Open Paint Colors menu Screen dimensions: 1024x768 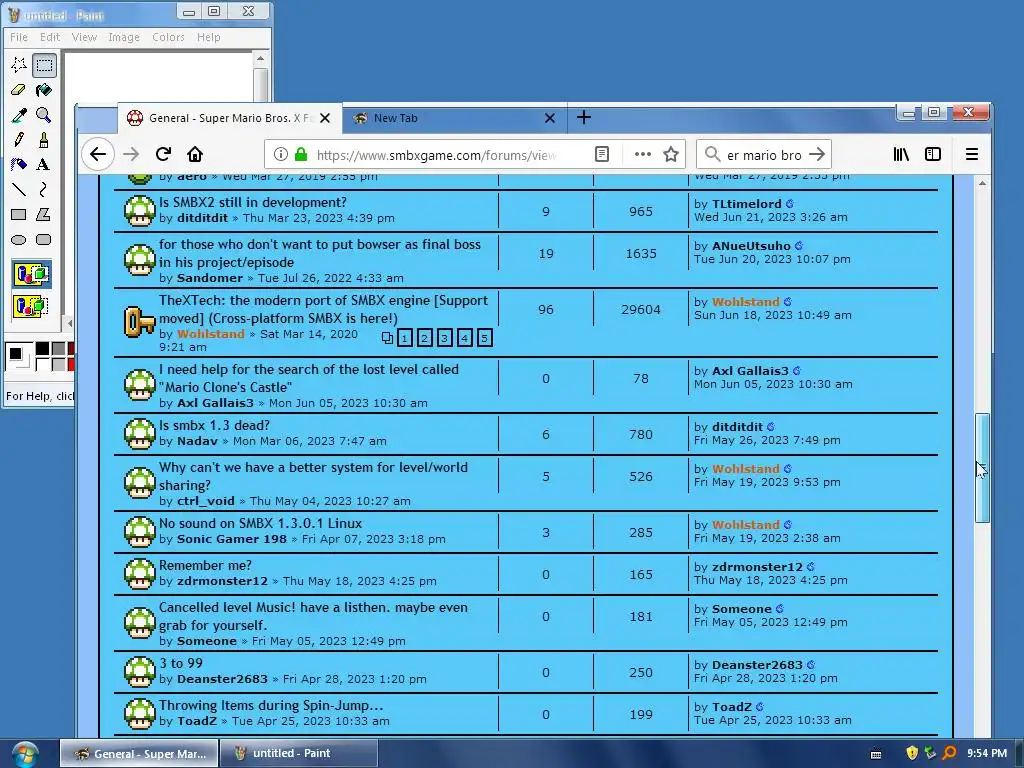click(x=168, y=37)
